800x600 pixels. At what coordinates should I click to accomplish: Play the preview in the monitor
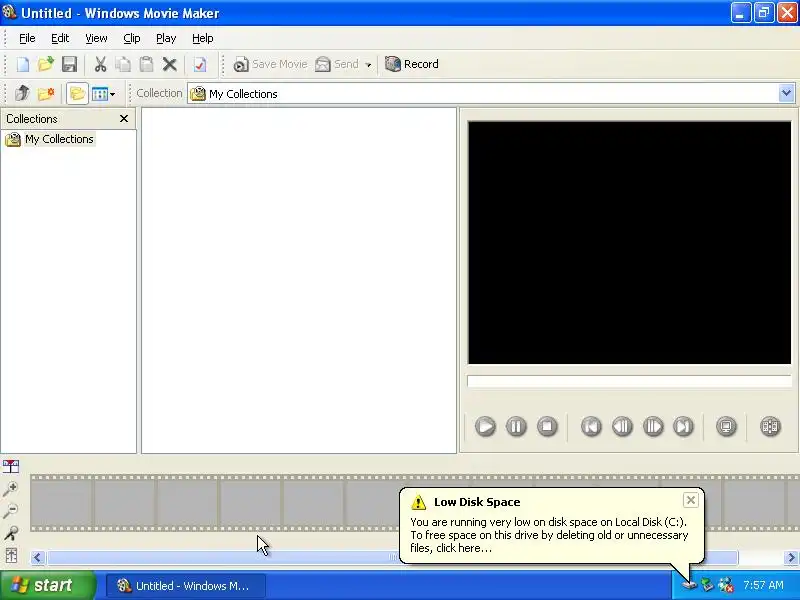pos(485,426)
